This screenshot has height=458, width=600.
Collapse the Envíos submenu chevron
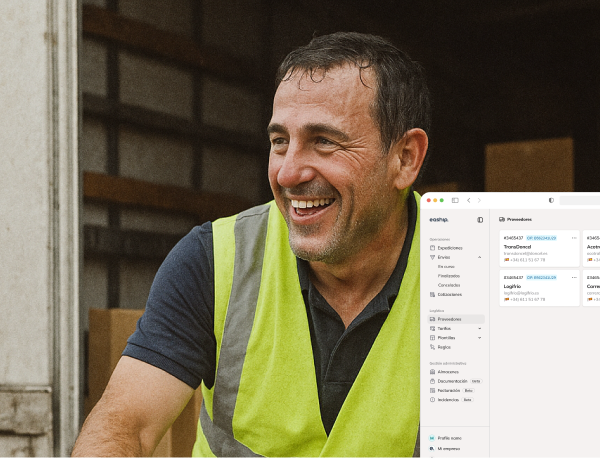(x=479, y=257)
